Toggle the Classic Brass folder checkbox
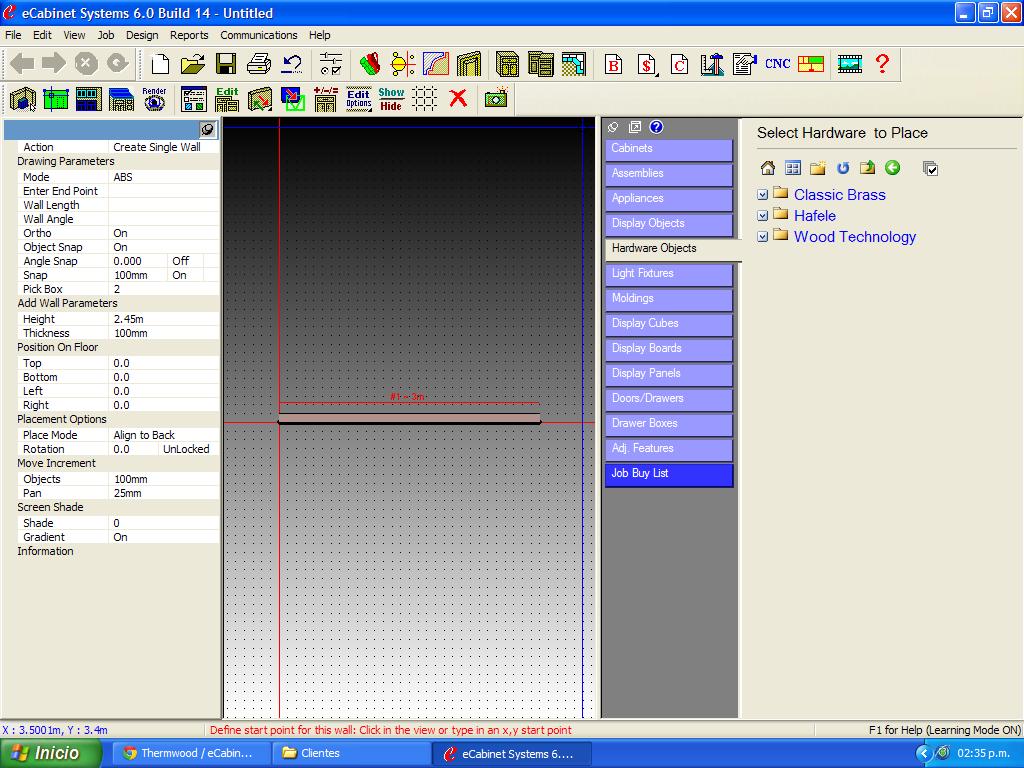The image size is (1024, 768). tap(763, 195)
